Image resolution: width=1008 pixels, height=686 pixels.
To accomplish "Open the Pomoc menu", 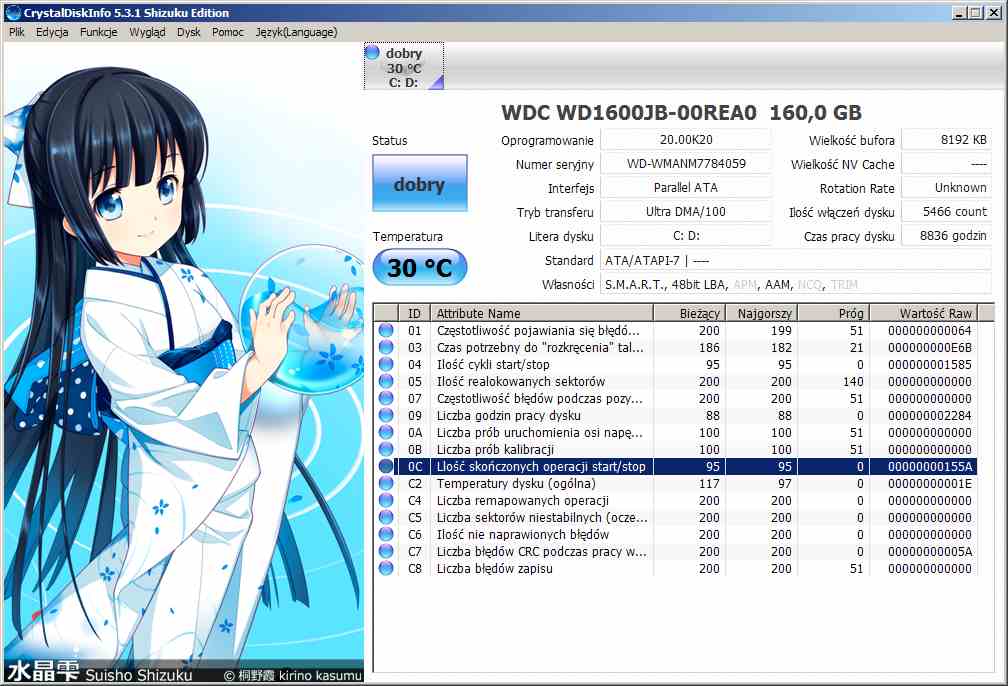I will [x=228, y=32].
